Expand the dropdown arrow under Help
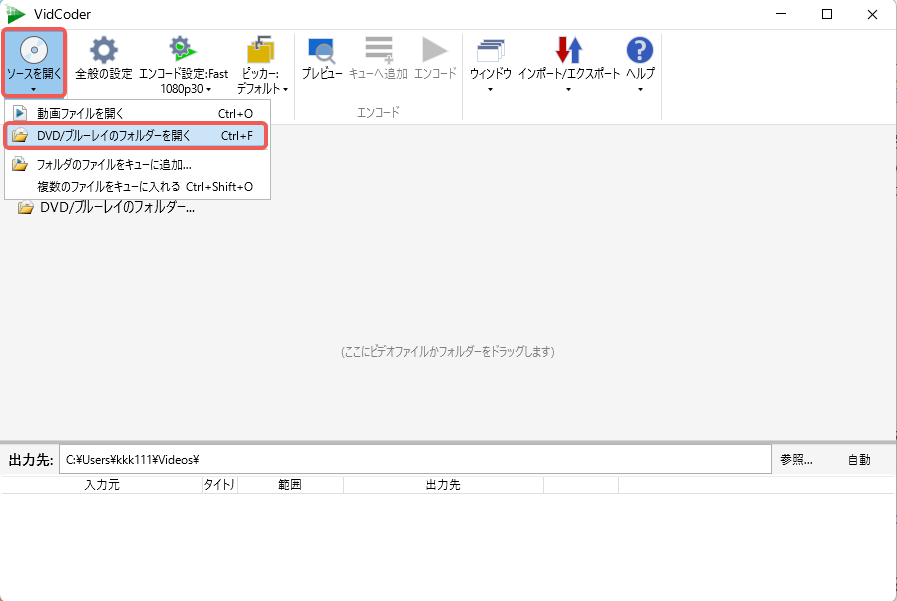The height and width of the screenshot is (601, 897). pos(639,90)
